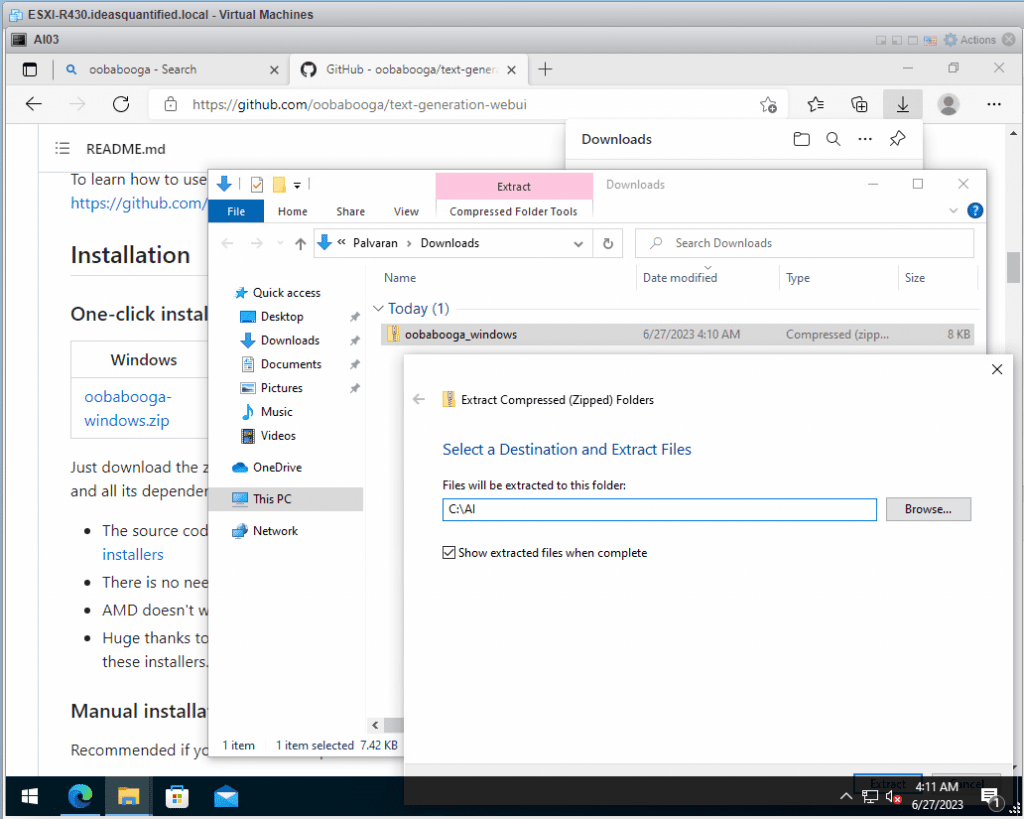Image resolution: width=1024 pixels, height=819 pixels.
Task: Open Edge Settings and more menu
Action: [994, 104]
